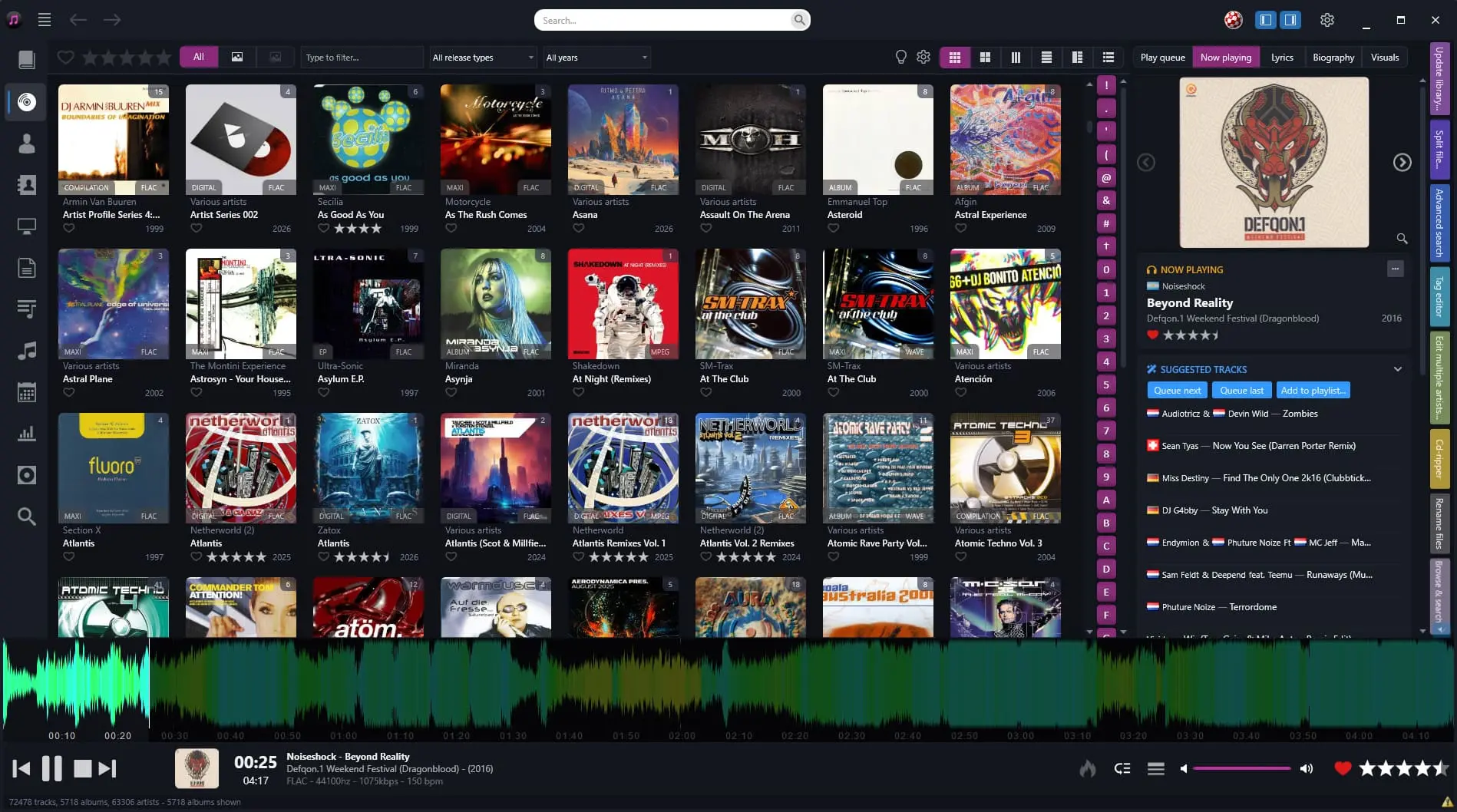
Task: Open the Artists view in sidebar
Action: coord(27,144)
